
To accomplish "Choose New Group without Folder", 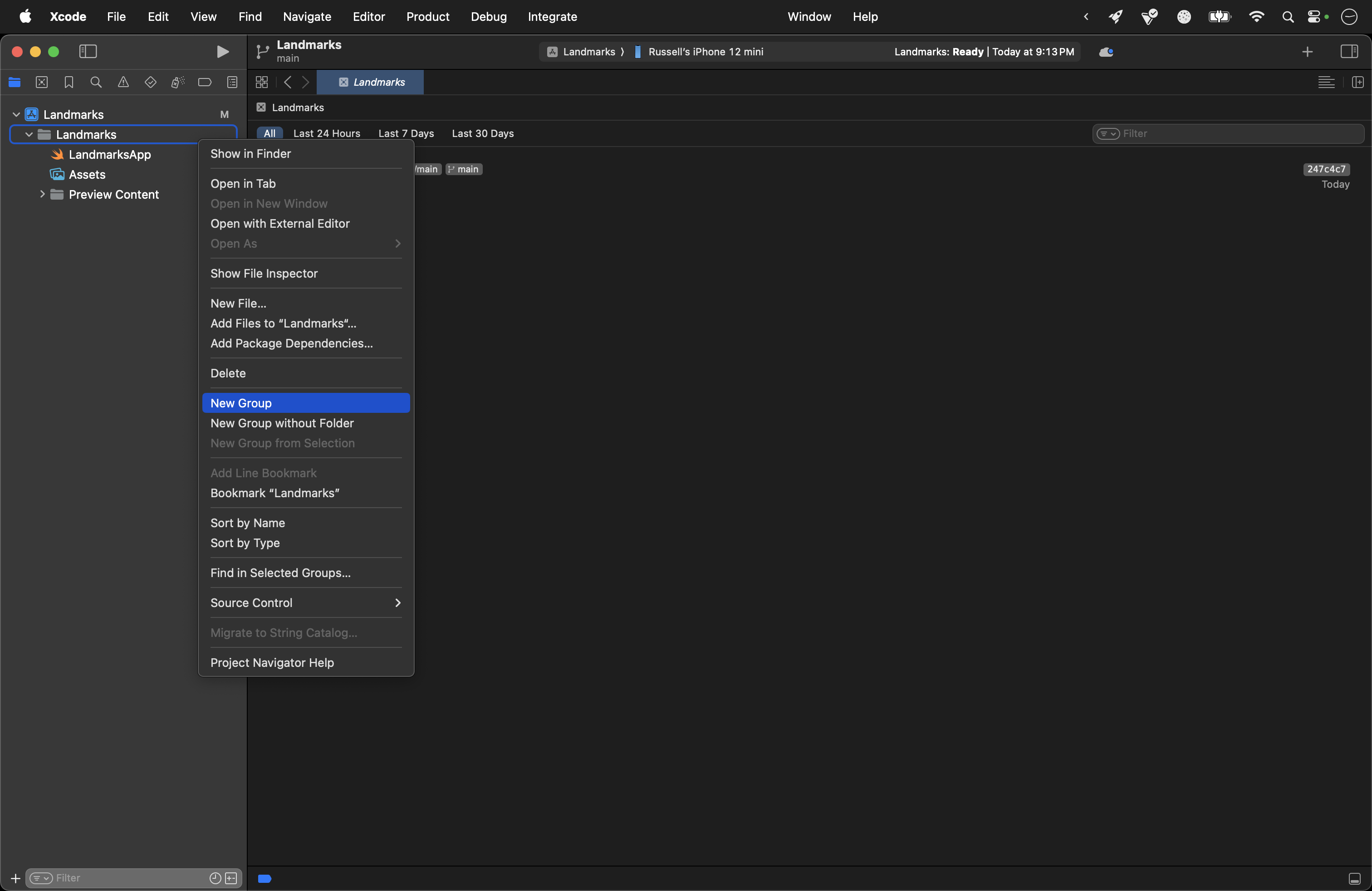I will coord(282,423).
